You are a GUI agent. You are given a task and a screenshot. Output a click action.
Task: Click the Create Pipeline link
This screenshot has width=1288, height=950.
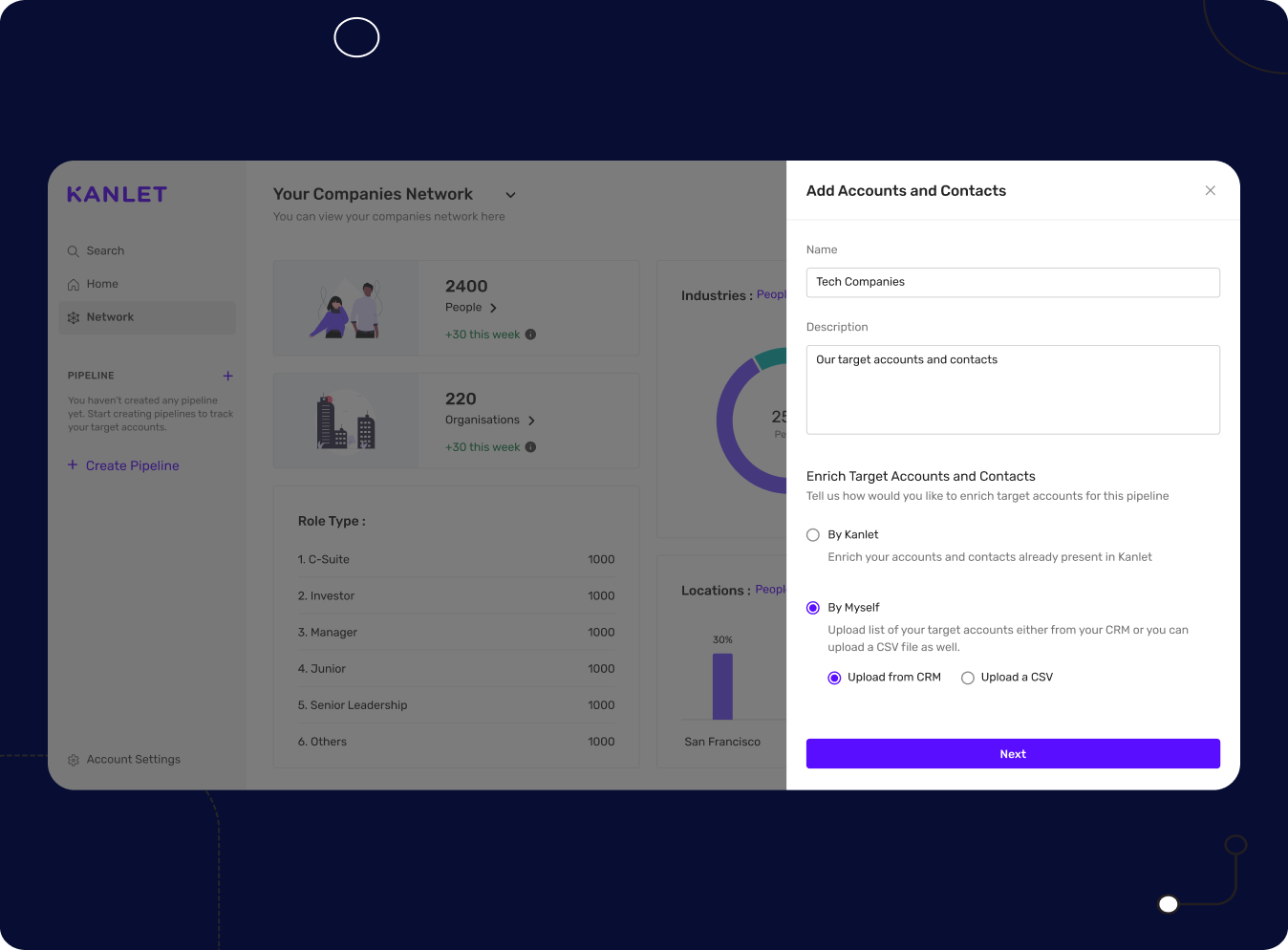(132, 465)
